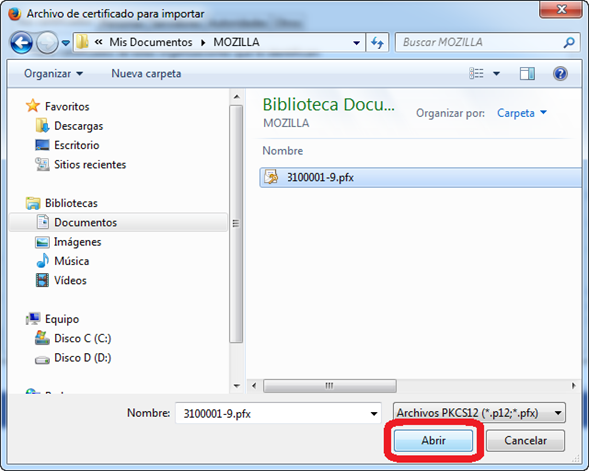Open Sitios recientes

click(x=90, y=165)
